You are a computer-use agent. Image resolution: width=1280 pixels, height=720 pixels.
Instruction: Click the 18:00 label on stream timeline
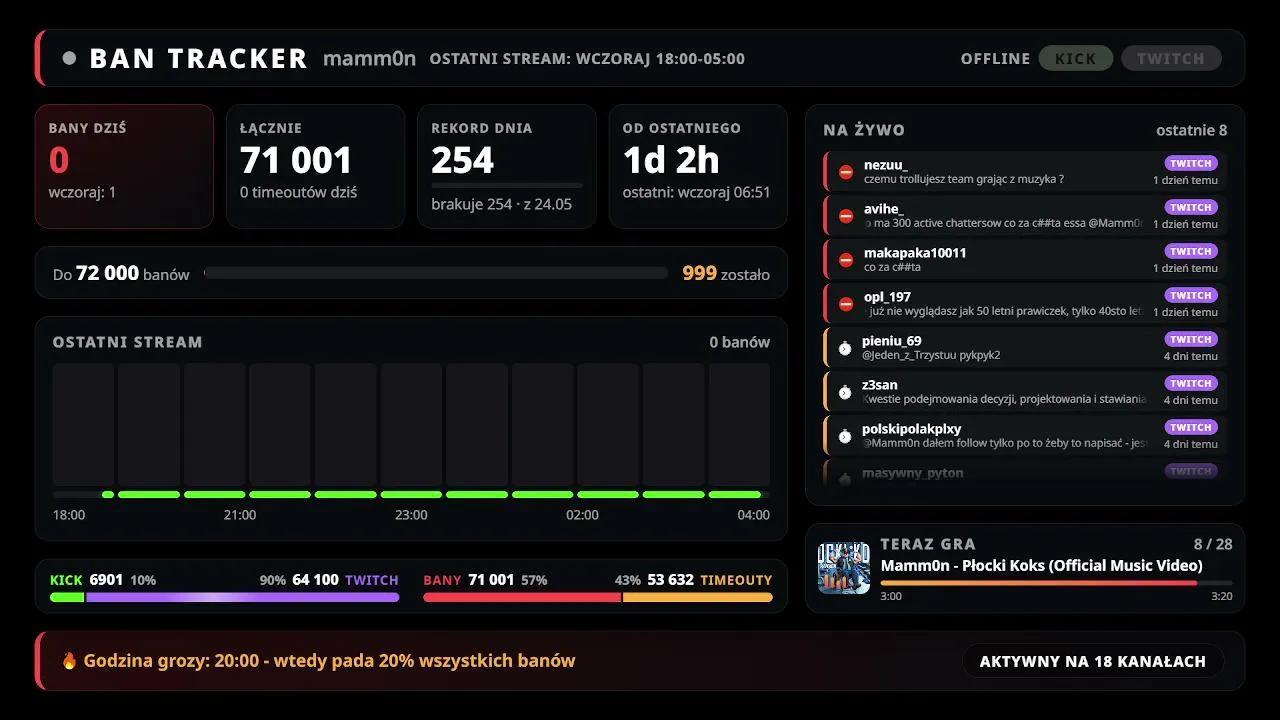click(69, 515)
